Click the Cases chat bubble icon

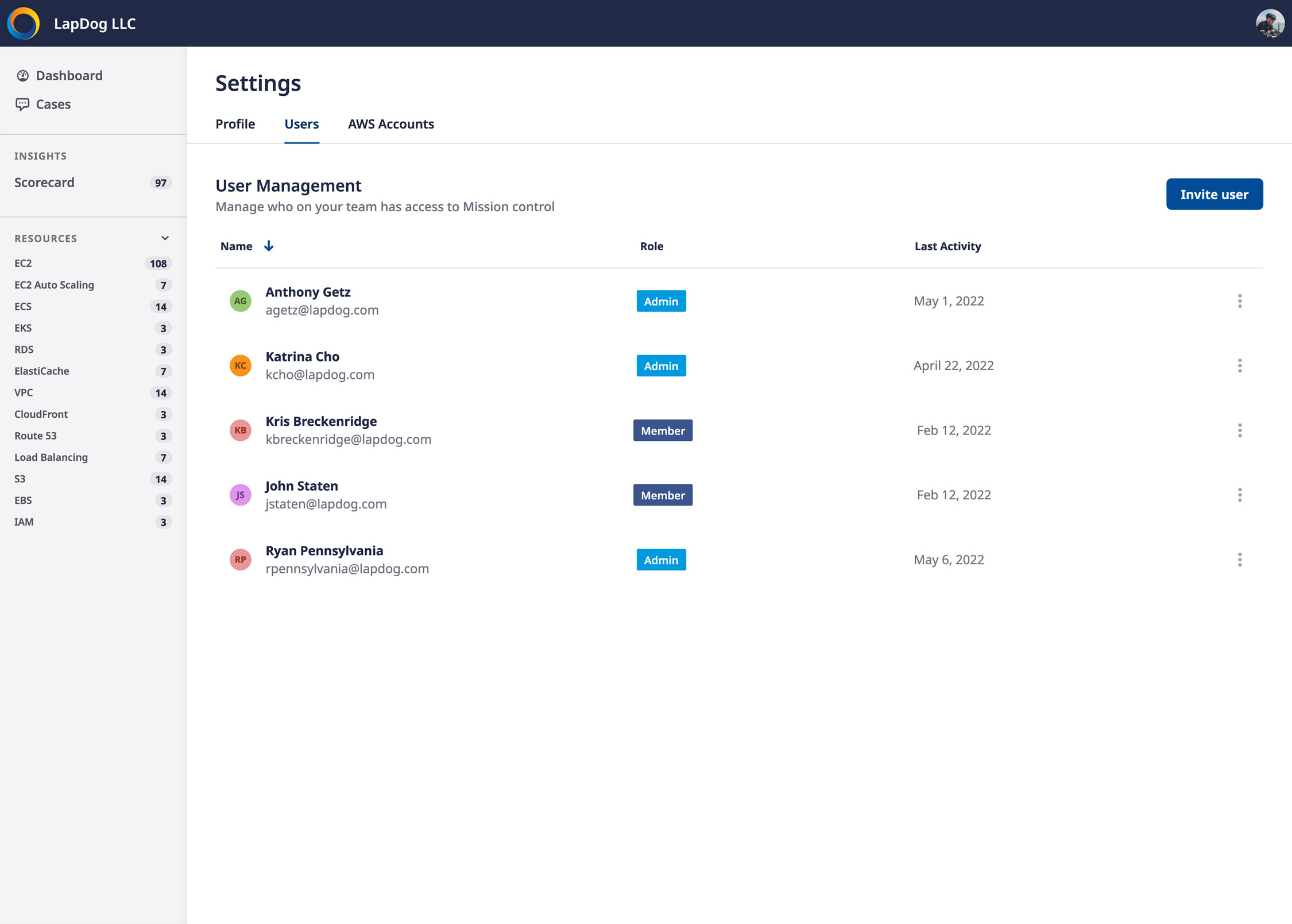(22, 104)
